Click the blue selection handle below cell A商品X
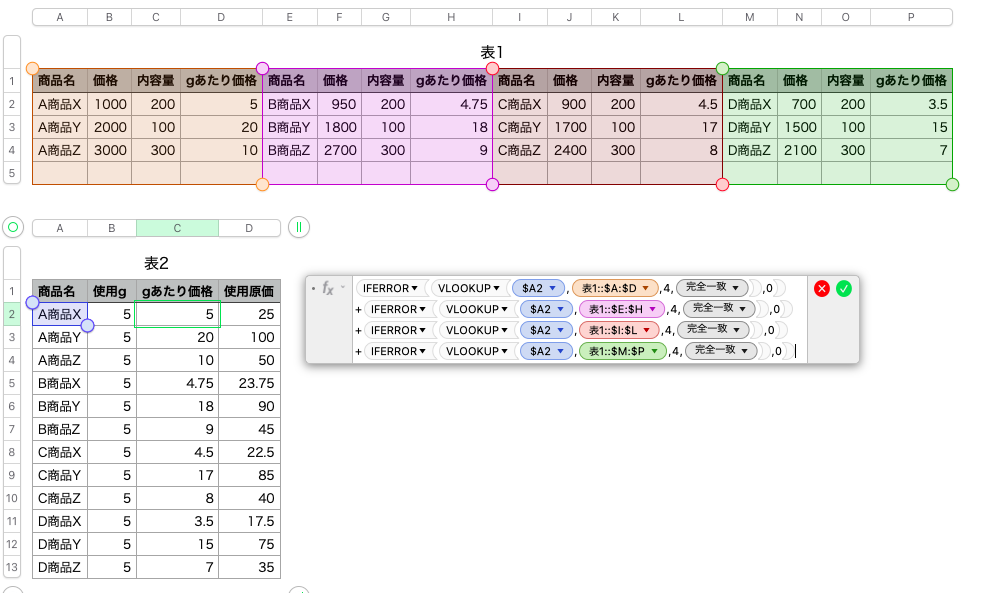The image size is (989, 593). coord(87,325)
